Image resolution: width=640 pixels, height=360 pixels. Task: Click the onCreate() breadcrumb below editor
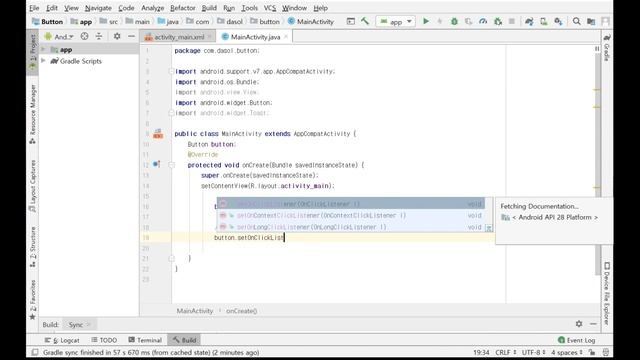(242, 311)
